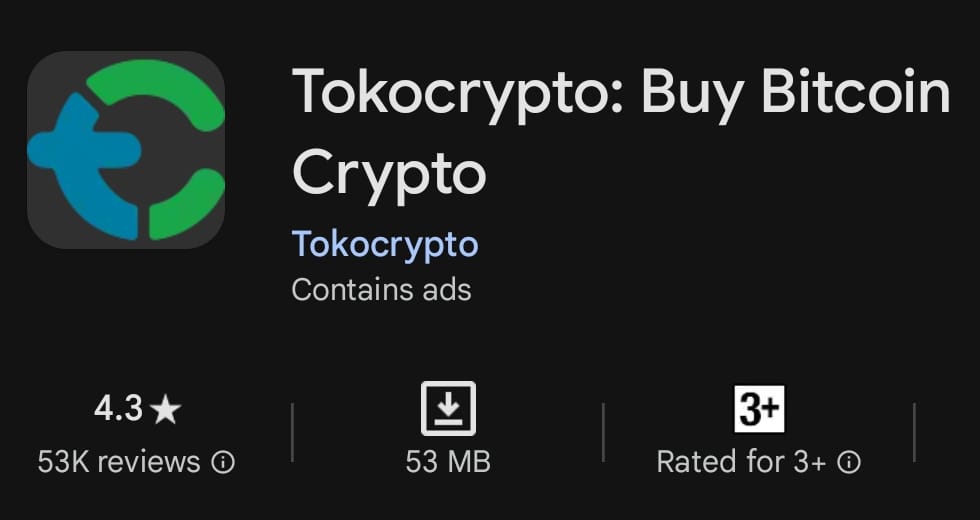The height and width of the screenshot is (520, 980).
Task: Click the divider between reviews and size
Action: (292, 432)
